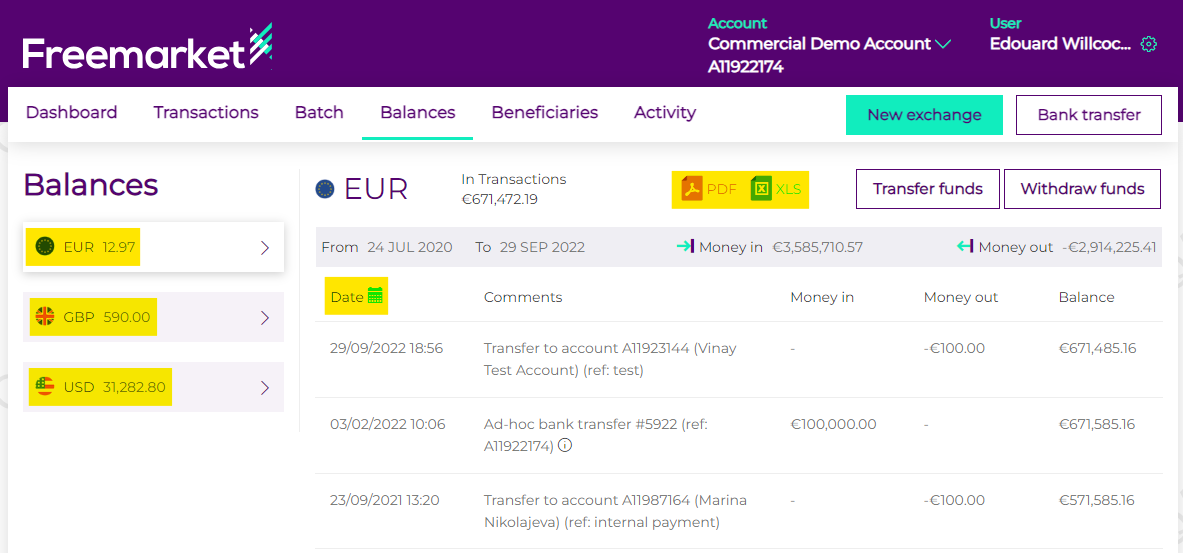This screenshot has height=553, width=1183.
Task: Click the New exchange button
Action: click(x=924, y=115)
